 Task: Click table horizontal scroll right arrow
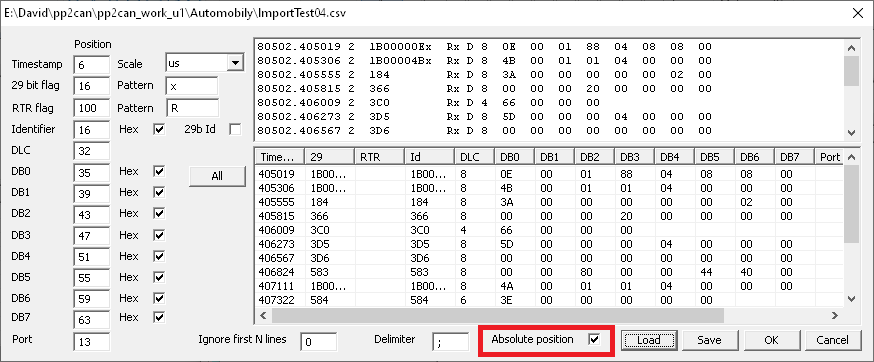834,315
